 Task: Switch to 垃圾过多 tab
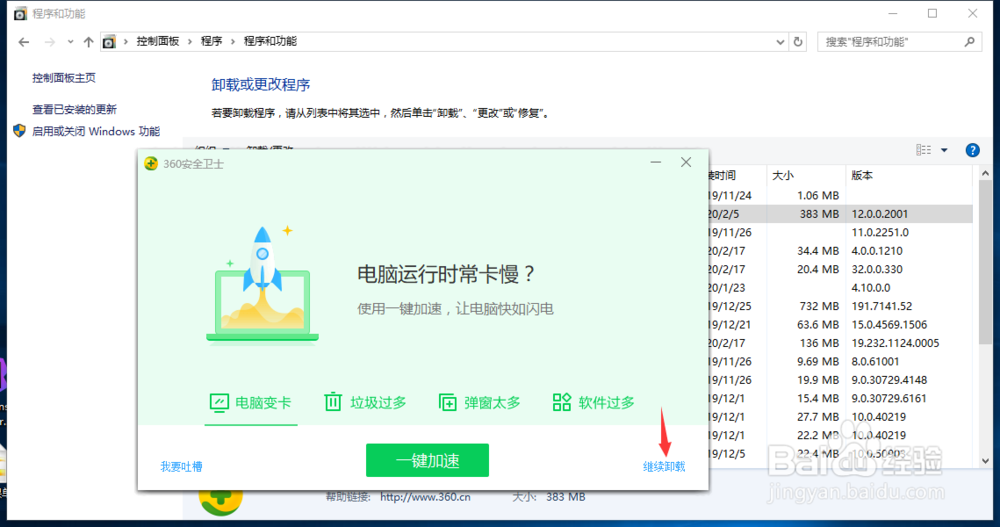[x=365, y=403]
